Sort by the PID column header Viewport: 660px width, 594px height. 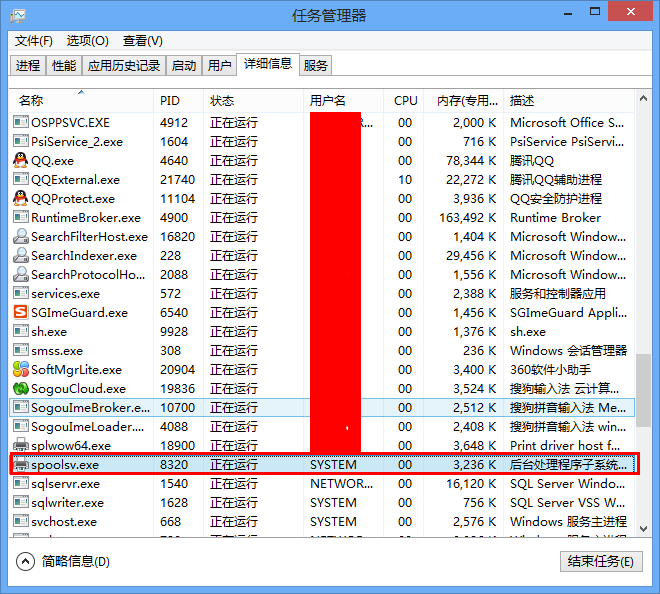pyautogui.click(x=178, y=101)
